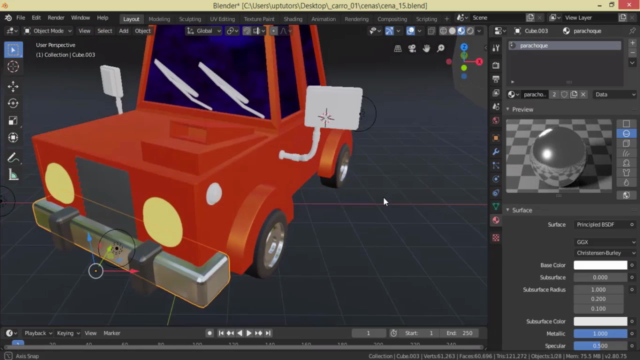Click Base Color white swatch
This screenshot has width=640, height=360.
pos(600,265)
